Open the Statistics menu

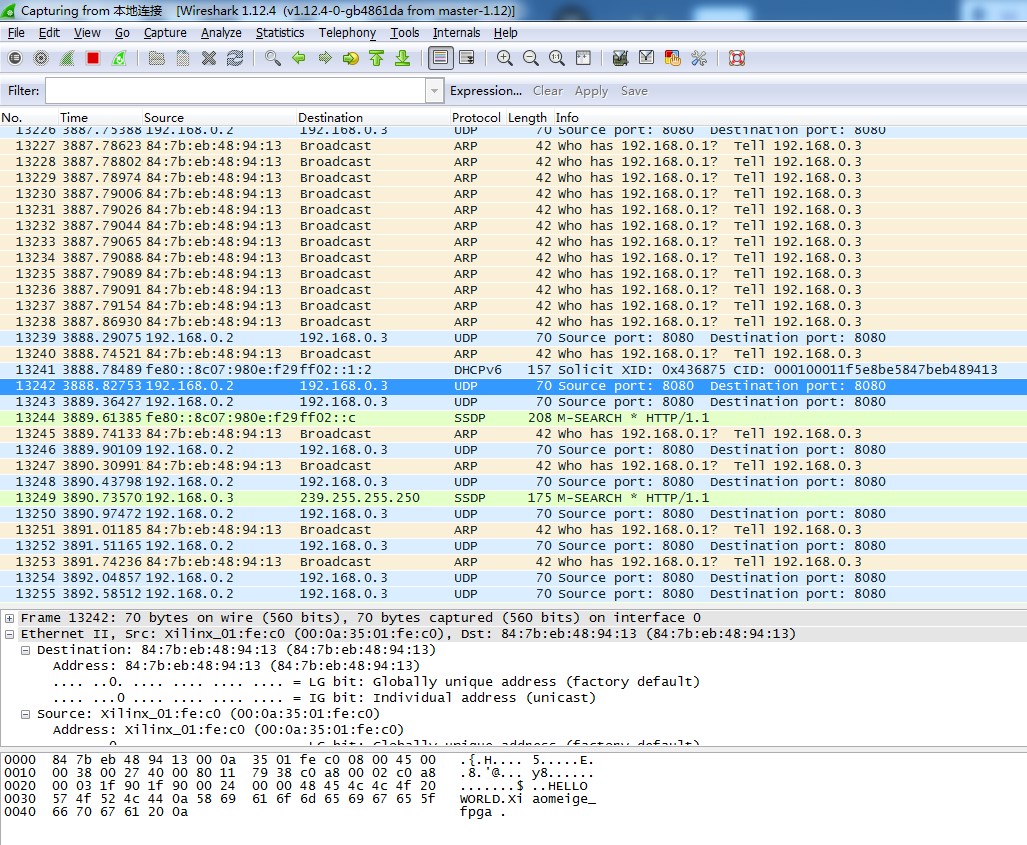(x=279, y=32)
